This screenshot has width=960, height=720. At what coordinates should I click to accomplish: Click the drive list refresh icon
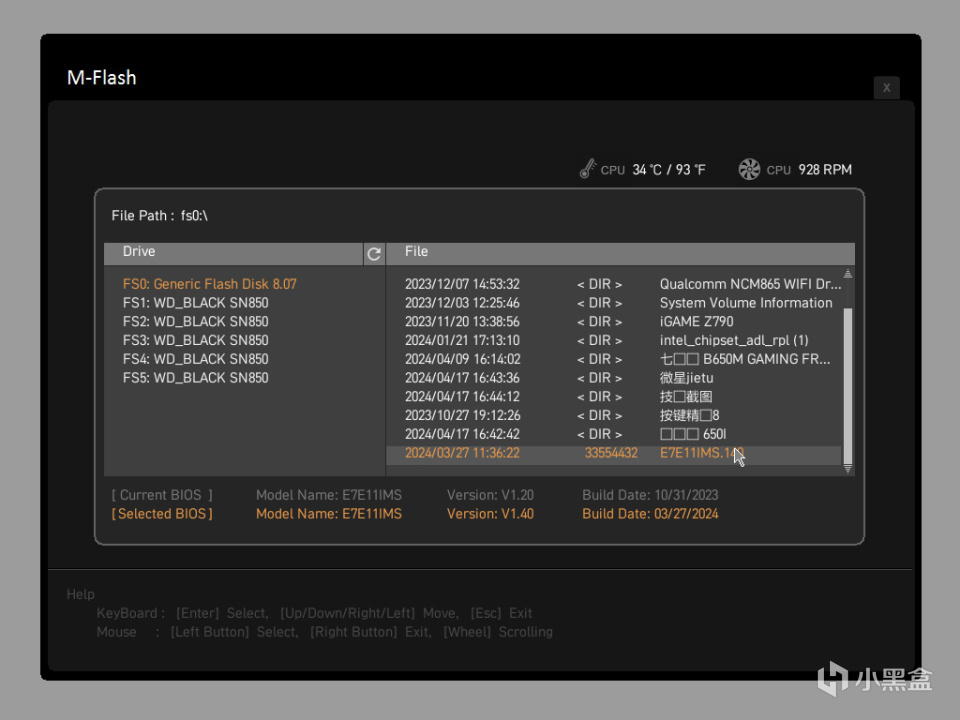pyautogui.click(x=374, y=254)
